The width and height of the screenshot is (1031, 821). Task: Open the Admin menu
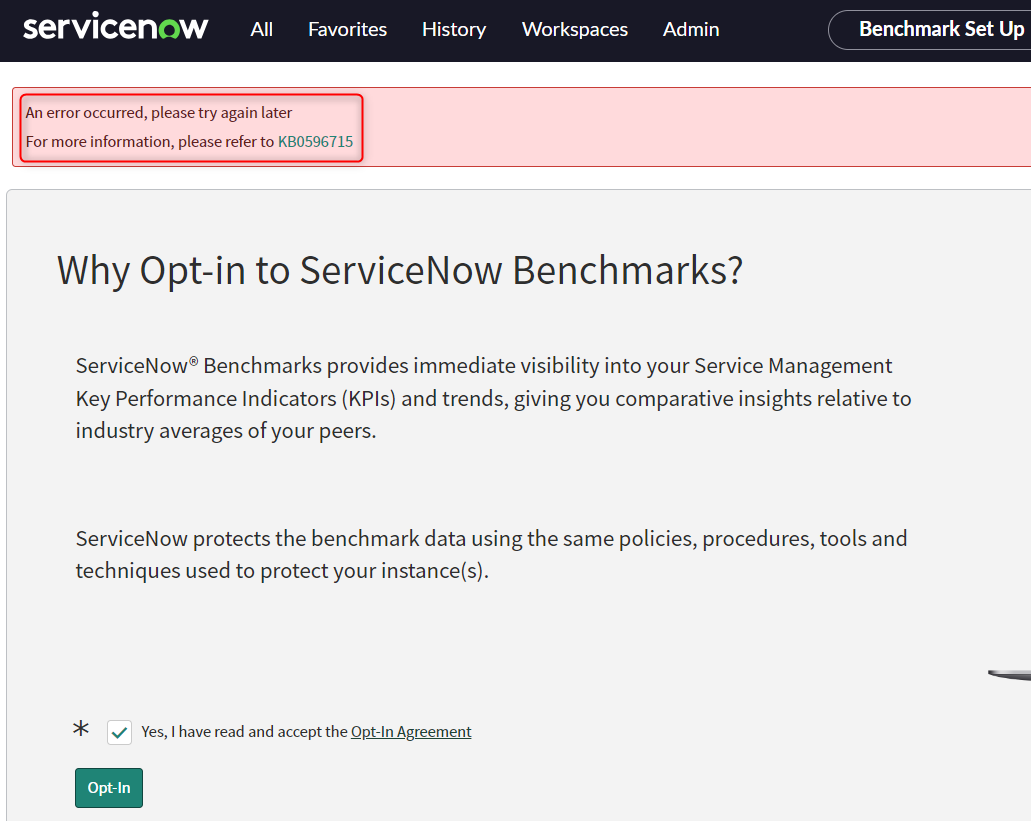point(691,30)
